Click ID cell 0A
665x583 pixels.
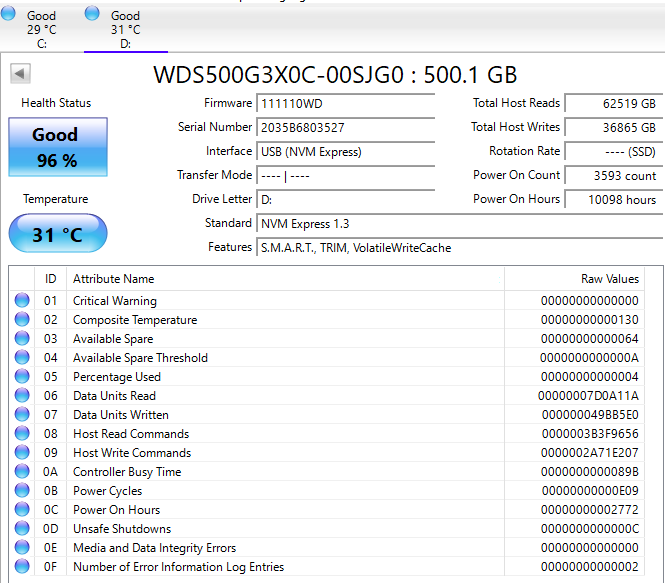[50, 472]
